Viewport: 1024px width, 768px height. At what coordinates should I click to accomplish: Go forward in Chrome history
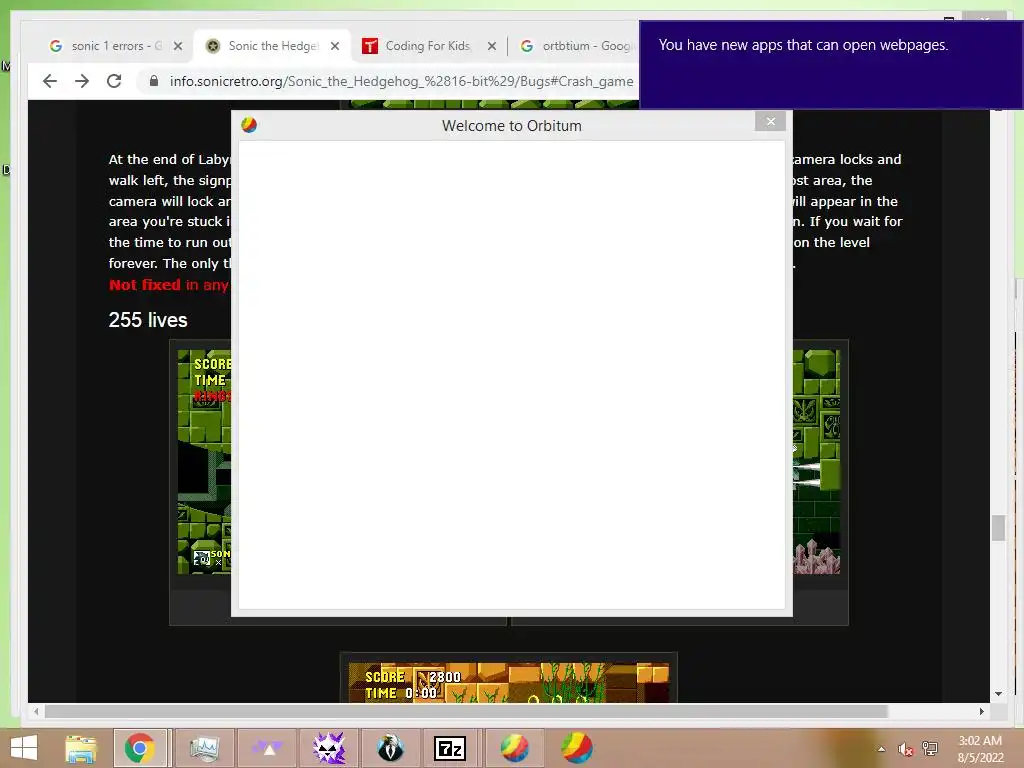click(x=82, y=81)
